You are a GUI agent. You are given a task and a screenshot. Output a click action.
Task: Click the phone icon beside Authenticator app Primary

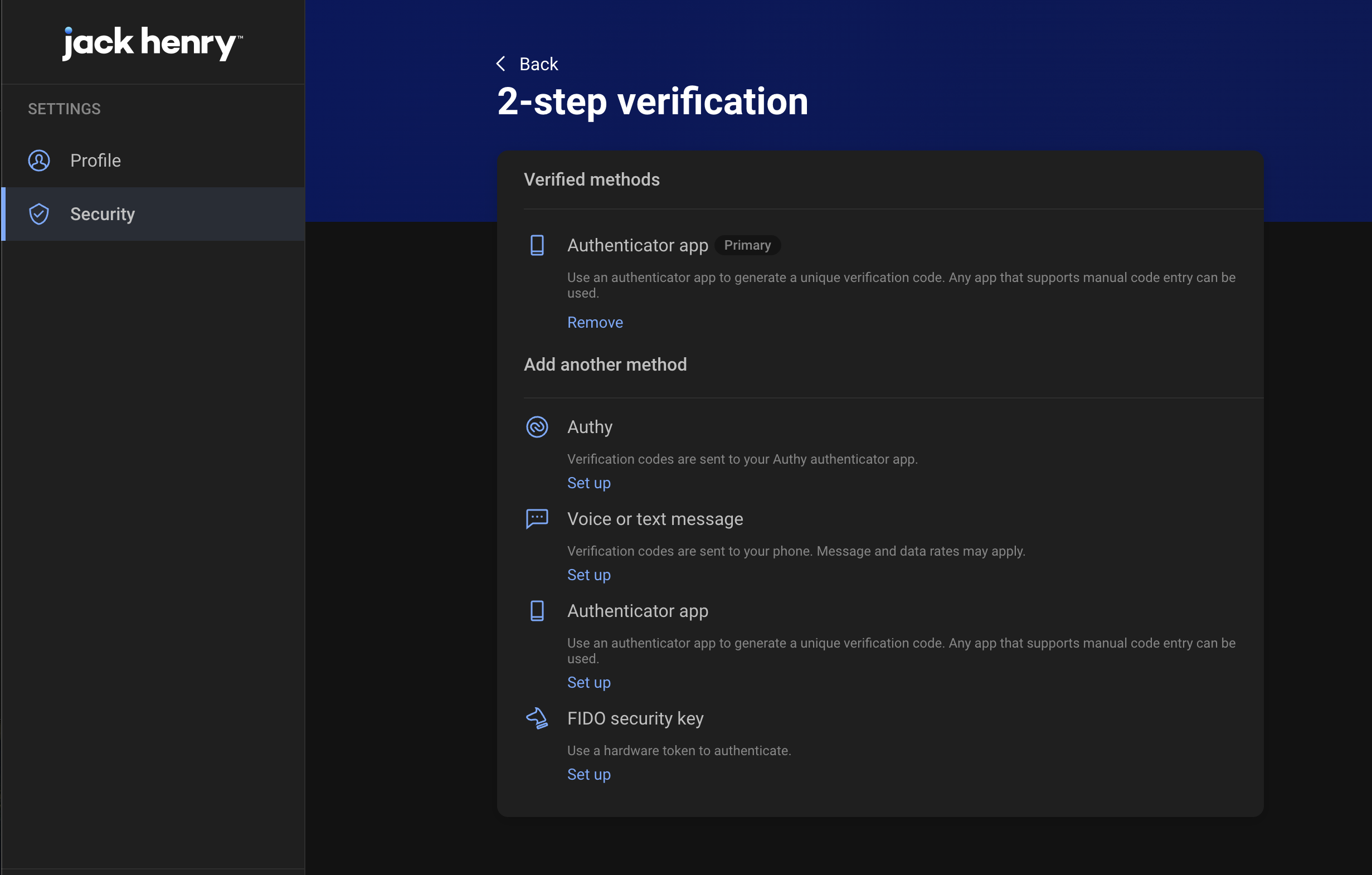536,245
